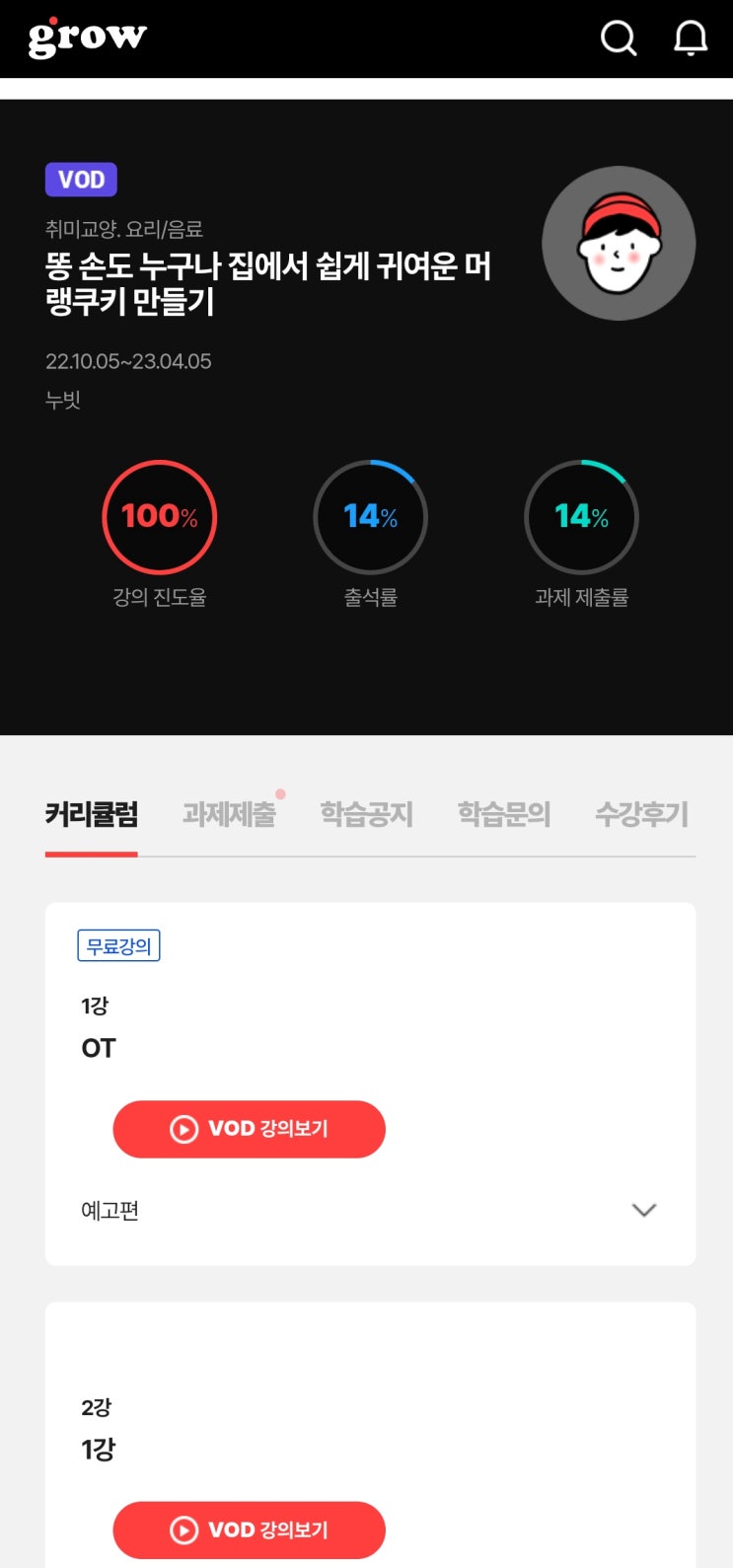Open the 학습공지 tab
The width and height of the screenshot is (733, 1568).
[x=366, y=814]
